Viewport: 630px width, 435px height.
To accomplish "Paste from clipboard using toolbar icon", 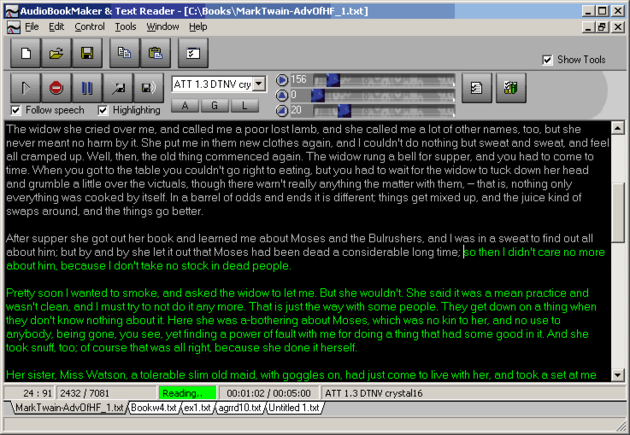I will [x=155, y=53].
